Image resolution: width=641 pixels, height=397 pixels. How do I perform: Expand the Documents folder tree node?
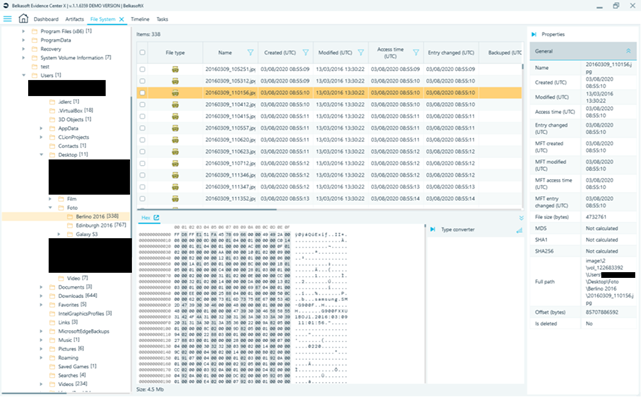pos(41,287)
